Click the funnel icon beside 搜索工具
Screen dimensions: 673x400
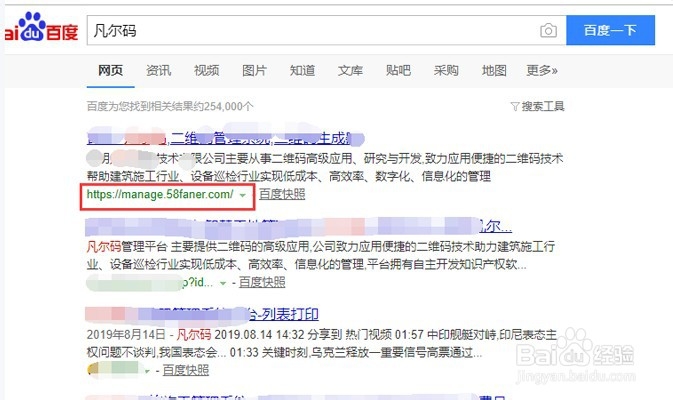(515, 106)
